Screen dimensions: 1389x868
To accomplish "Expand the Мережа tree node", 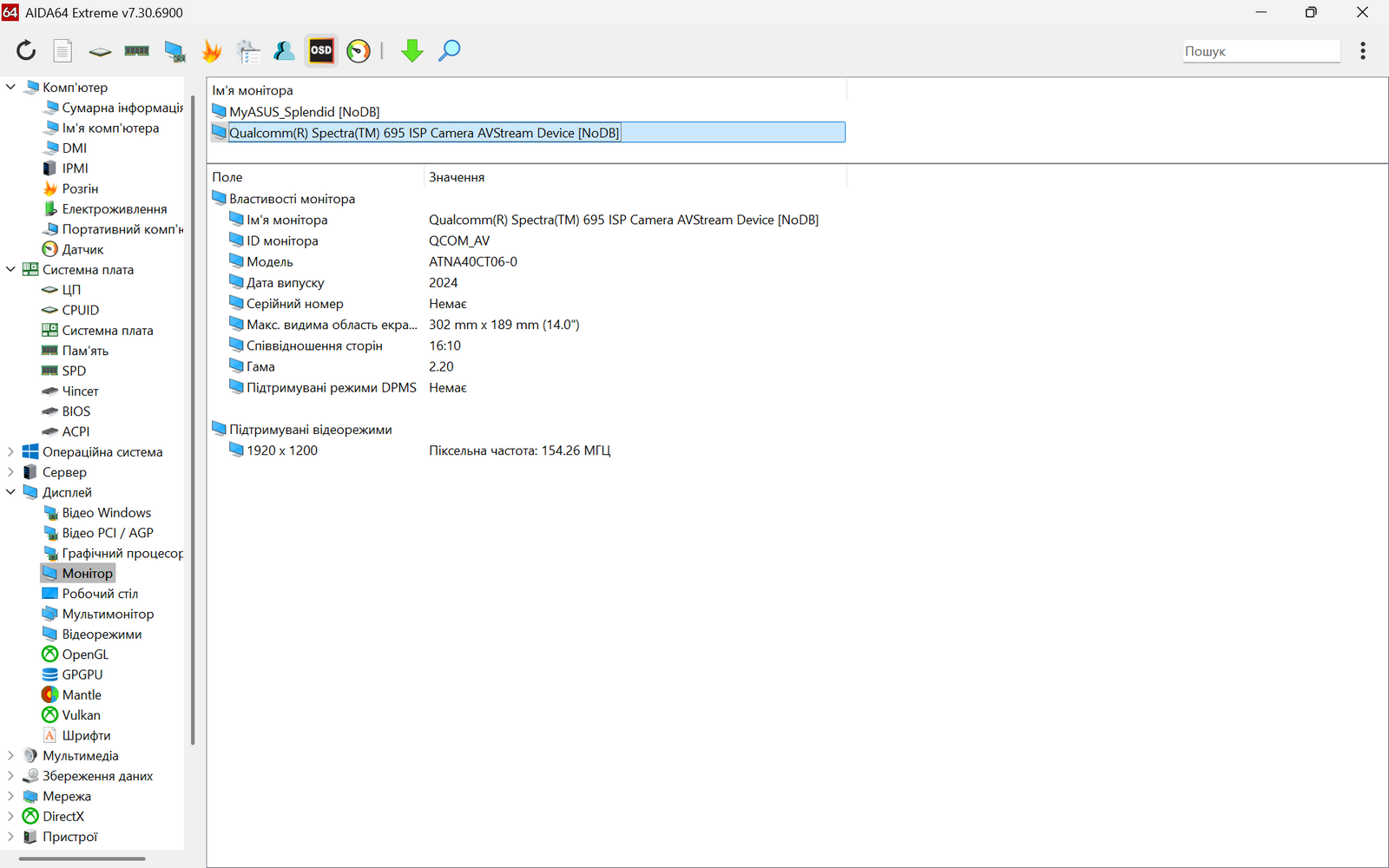I will pyautogui.click(x=10, y=796).
